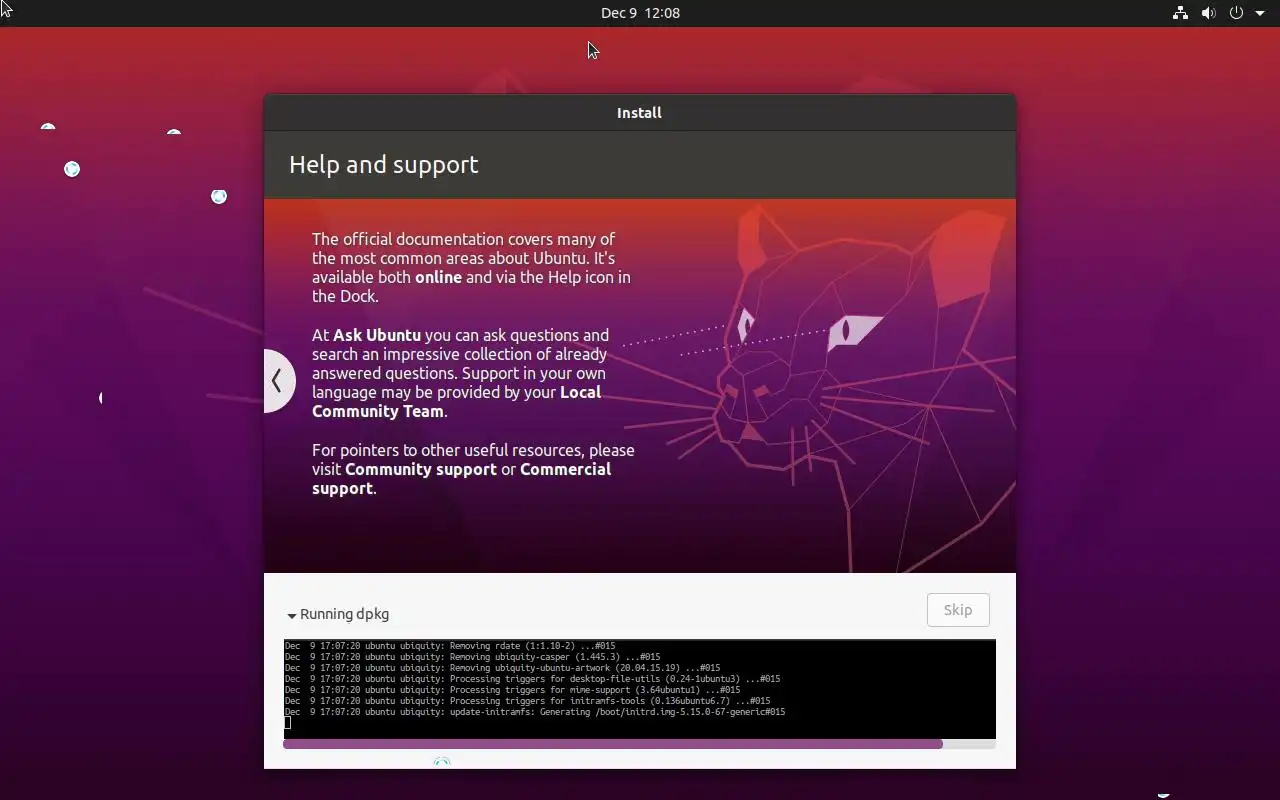The image size is (1280, 800).
Task: Click the 'Help and support' heading
Action: coord(384,165)
